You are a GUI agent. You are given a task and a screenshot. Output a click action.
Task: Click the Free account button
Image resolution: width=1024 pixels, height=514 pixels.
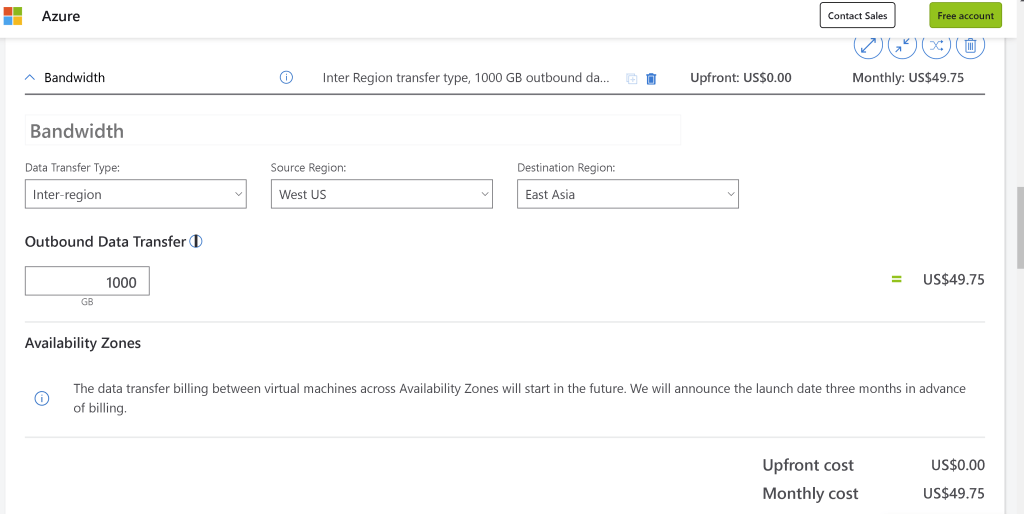[965, 16]
